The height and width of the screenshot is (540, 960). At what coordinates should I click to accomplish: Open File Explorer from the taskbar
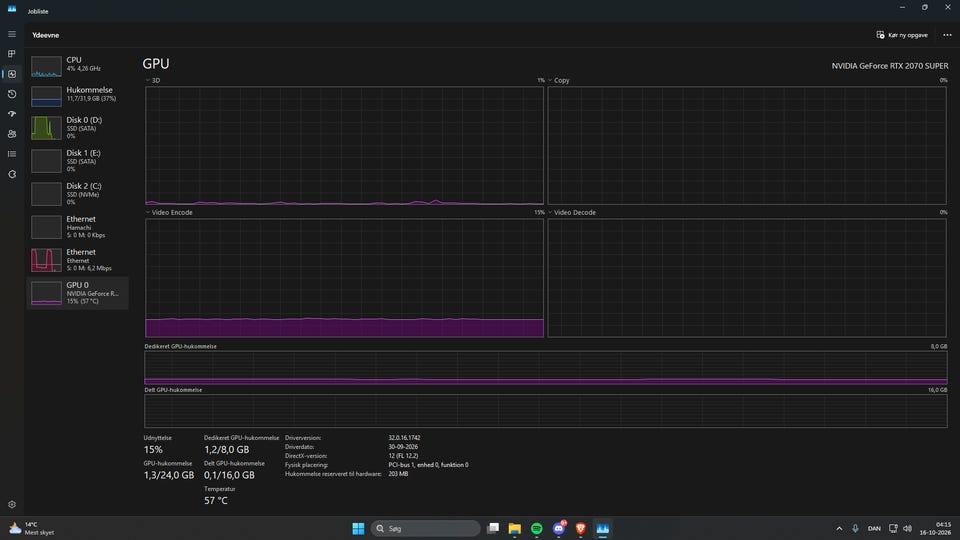tap(515, 528)
